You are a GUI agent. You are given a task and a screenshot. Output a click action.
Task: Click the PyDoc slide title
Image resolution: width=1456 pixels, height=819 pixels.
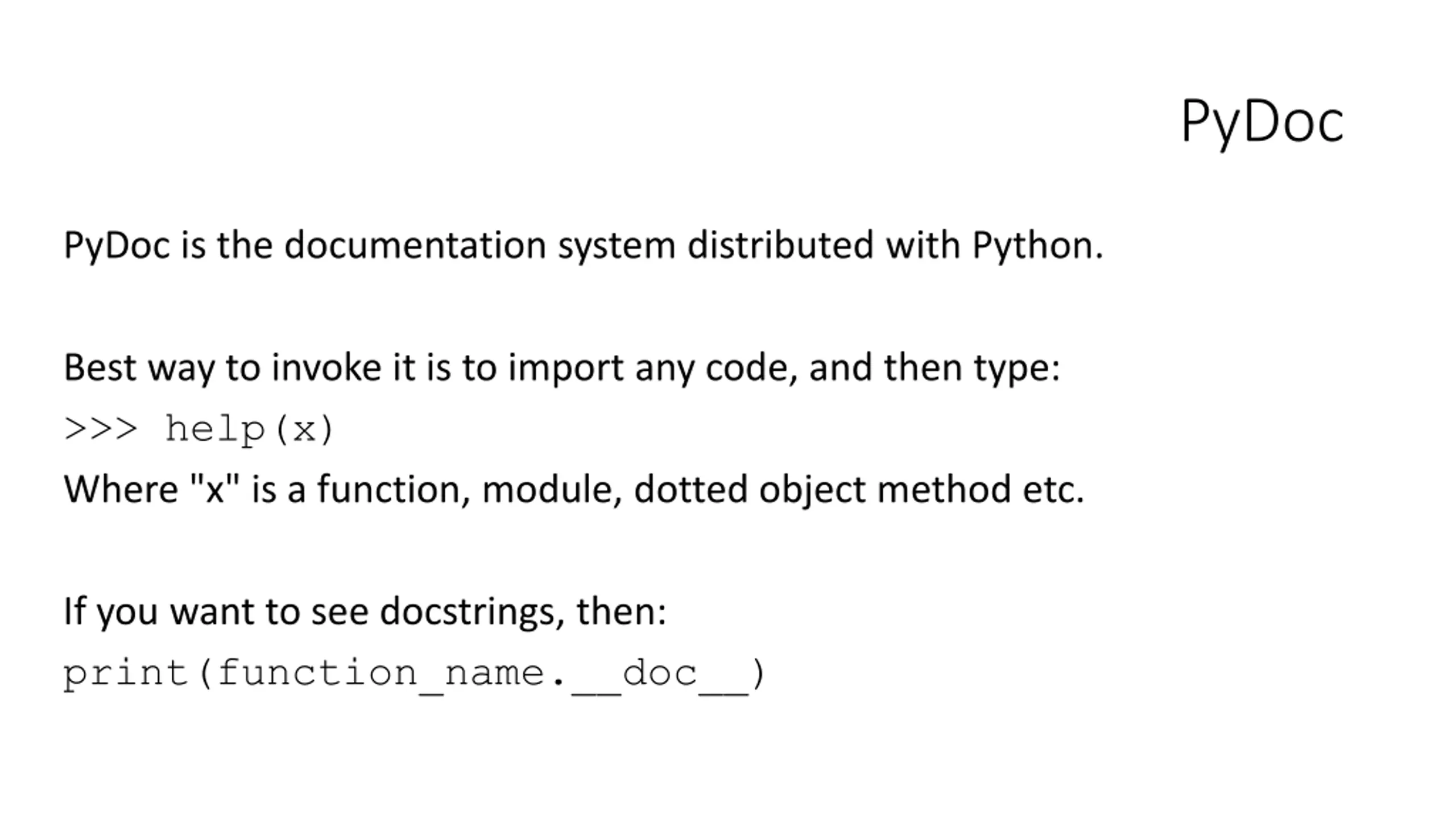[1261, 122]
